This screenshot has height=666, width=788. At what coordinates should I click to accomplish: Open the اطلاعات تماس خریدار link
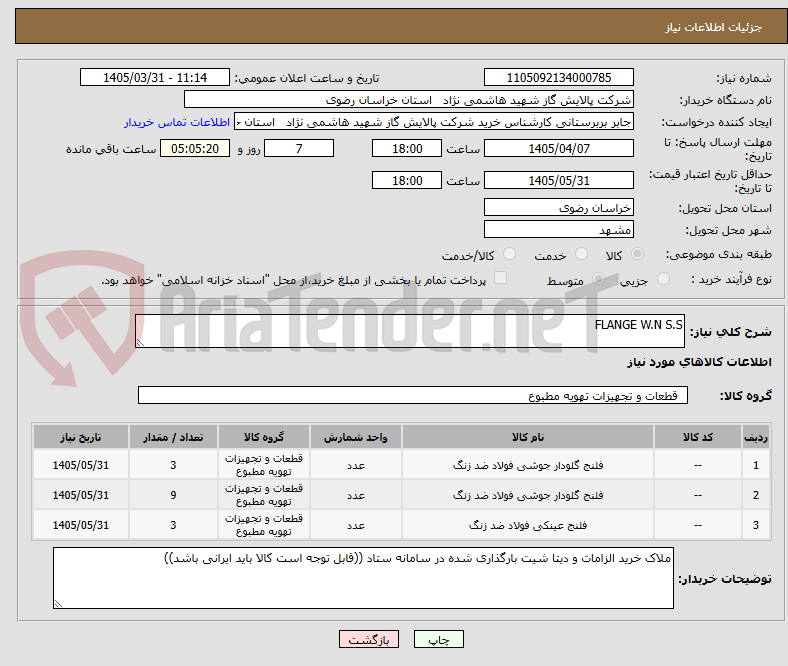[176, 122]
